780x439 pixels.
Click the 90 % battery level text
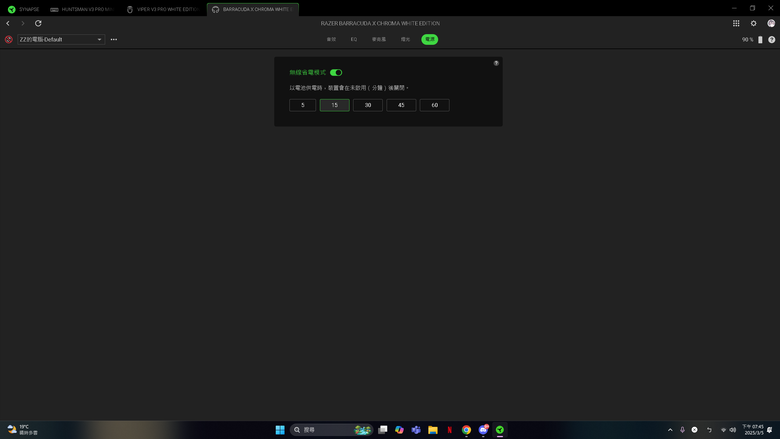click(x=747, y=40)
